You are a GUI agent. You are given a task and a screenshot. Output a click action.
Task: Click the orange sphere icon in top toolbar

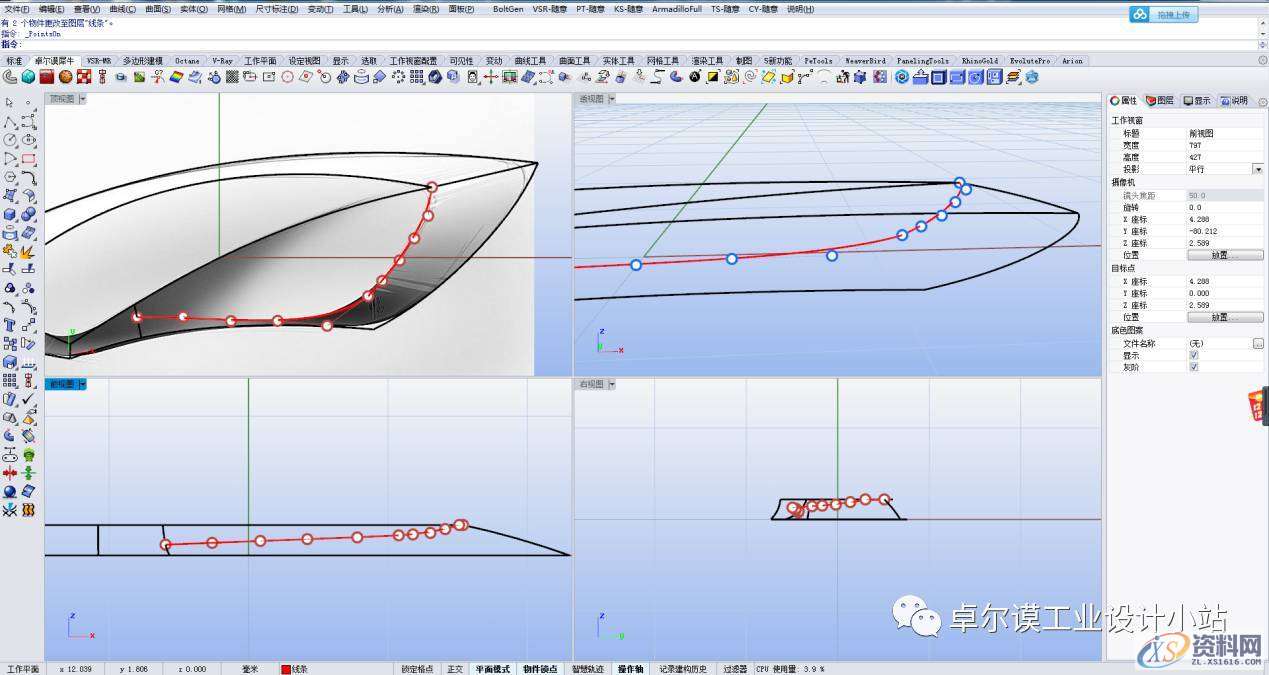click(66, 76)
